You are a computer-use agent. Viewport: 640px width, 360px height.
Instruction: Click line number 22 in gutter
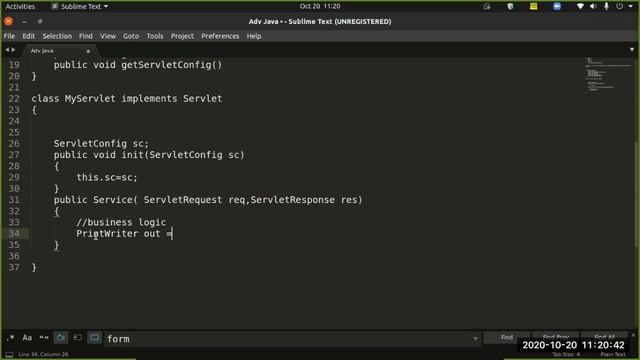coord(14,98)
